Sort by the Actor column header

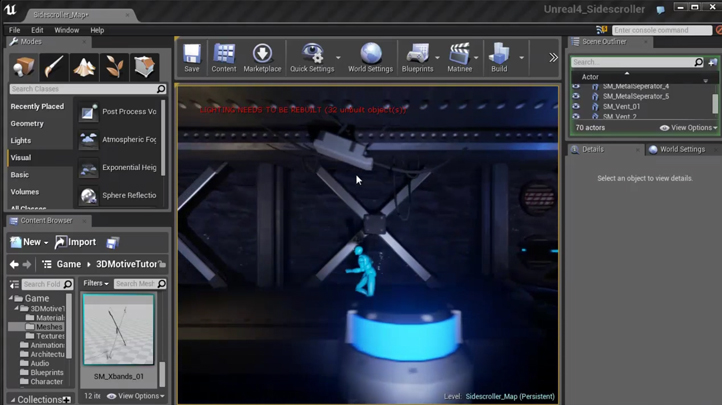590,77
